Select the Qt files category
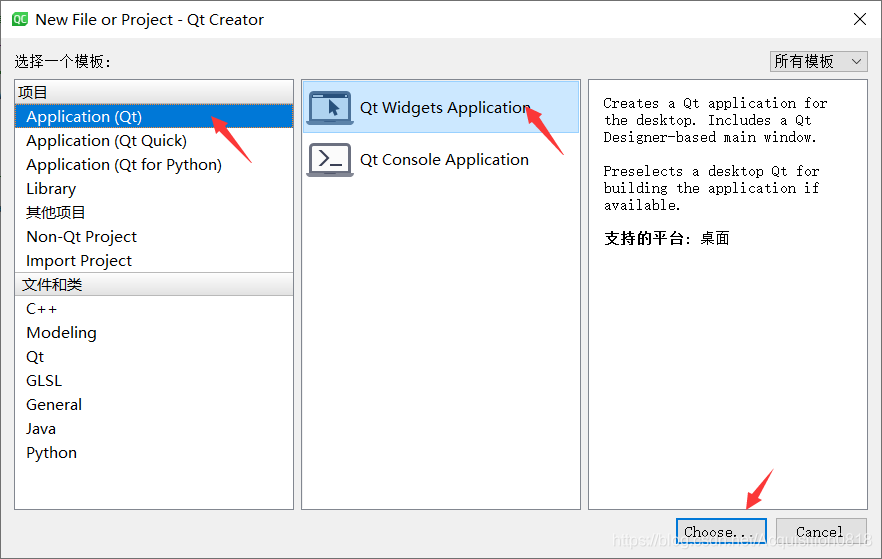Screen dimensions: 882x559 (x=154, y=357)
